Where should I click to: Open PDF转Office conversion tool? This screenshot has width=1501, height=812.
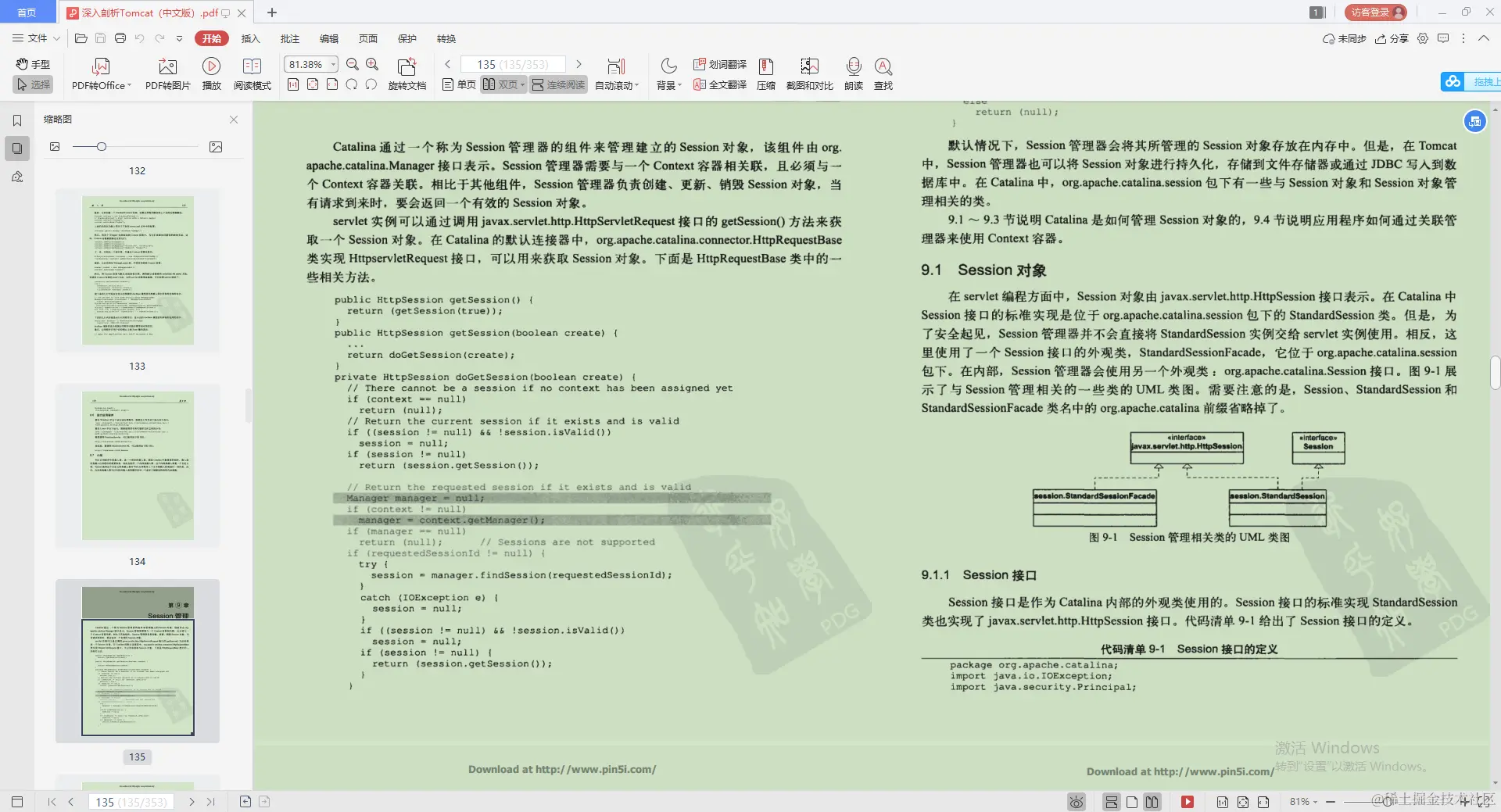pos(100,73)
